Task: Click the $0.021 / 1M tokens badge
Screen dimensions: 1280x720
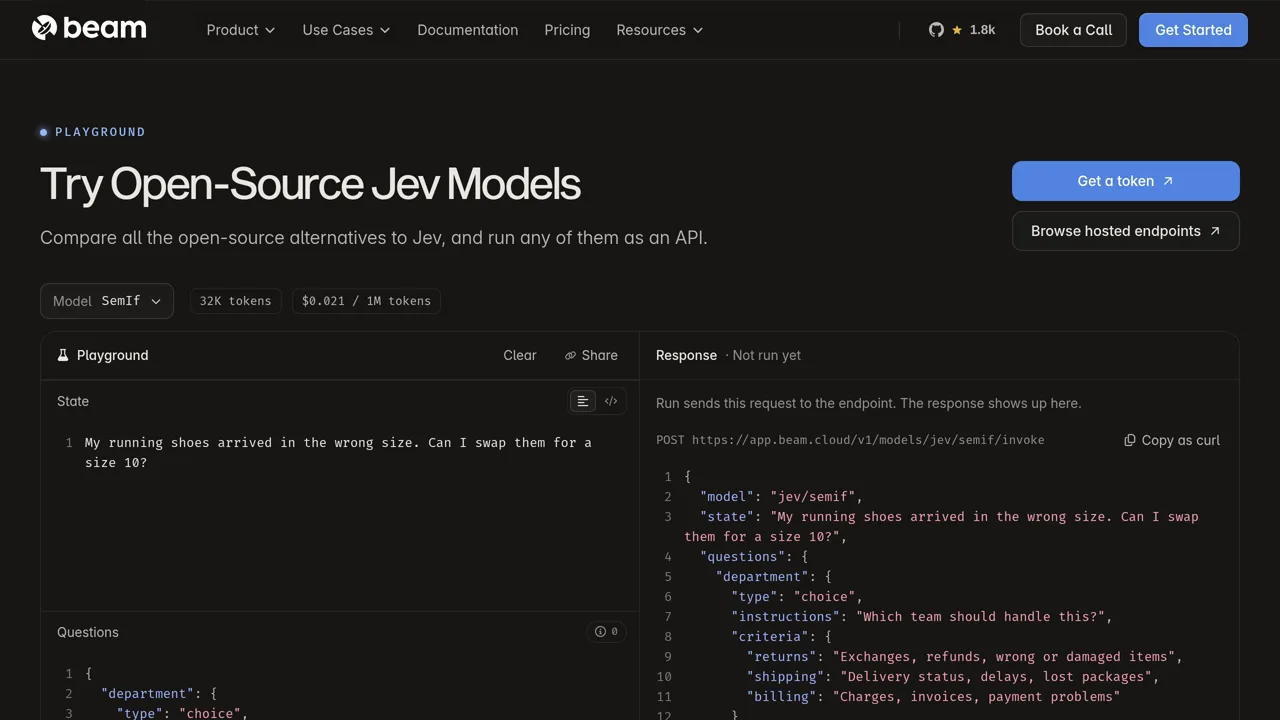Action: pyautogui.click(x=366, y=301)
